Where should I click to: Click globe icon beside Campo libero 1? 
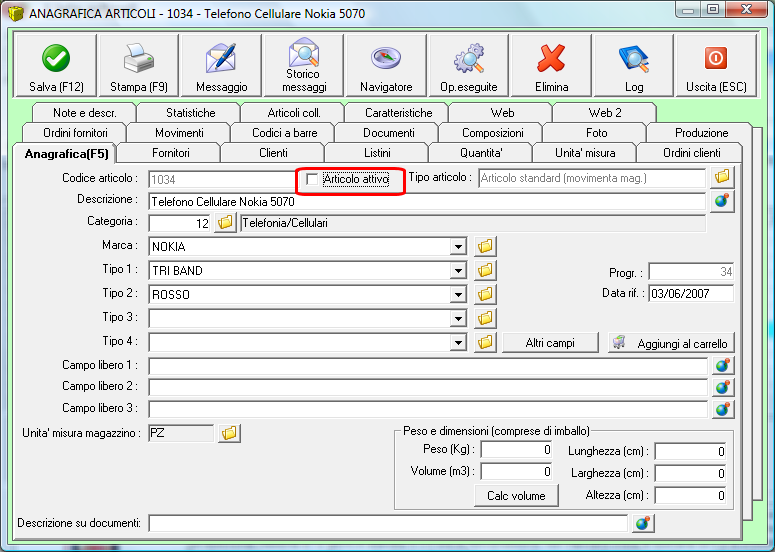(x=723, y=366)
